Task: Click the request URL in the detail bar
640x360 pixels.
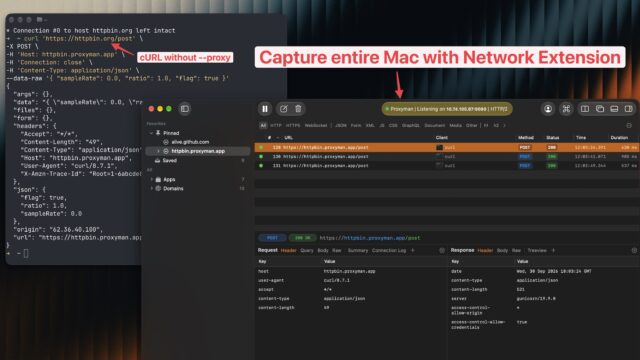Action: coord(370,238)
